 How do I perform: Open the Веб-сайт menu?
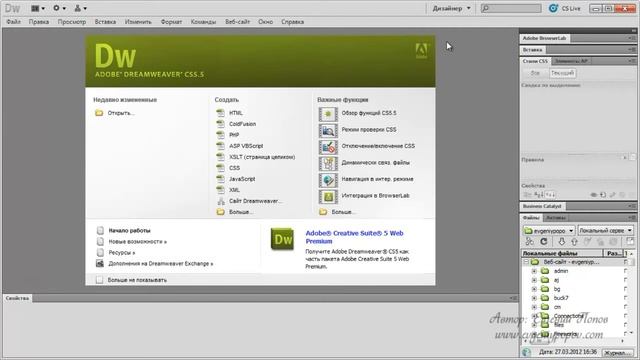click(237, 22)
